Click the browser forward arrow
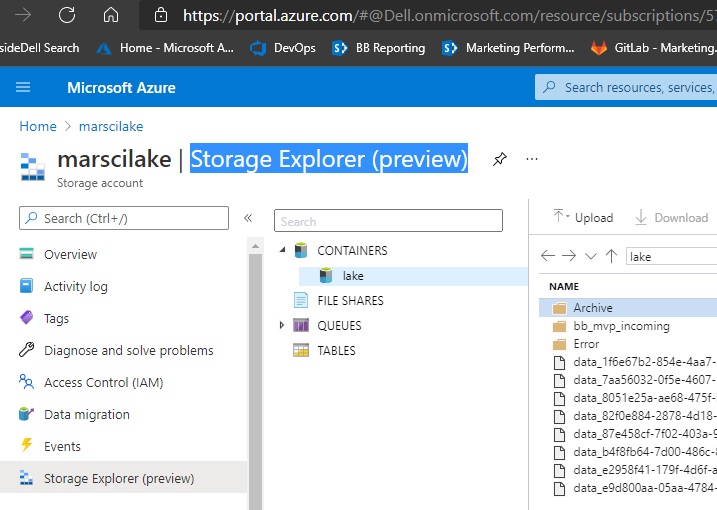This screenshot has width=717, height=510. [23, 15]
